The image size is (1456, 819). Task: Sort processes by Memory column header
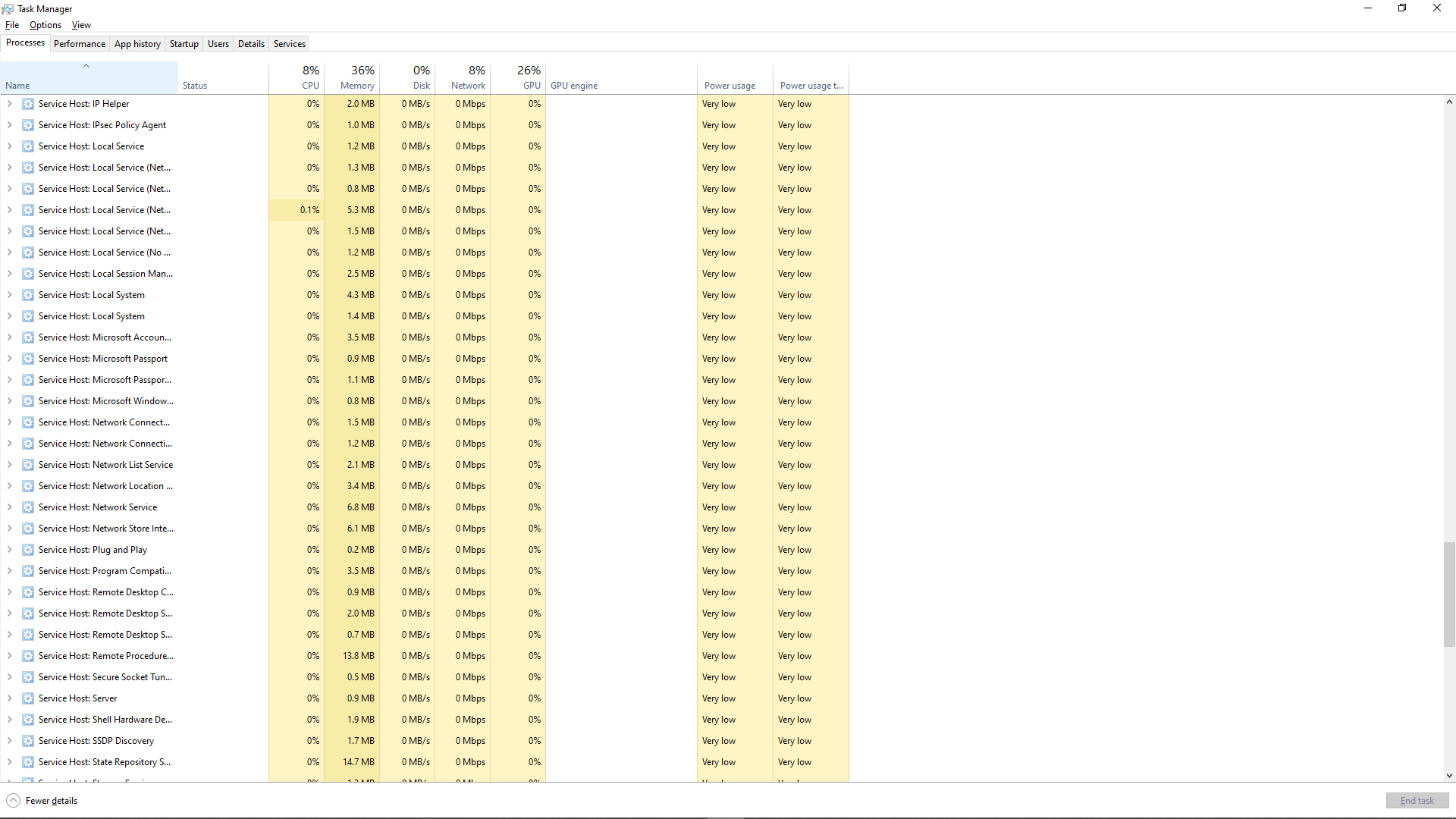(x=352, y=77)
